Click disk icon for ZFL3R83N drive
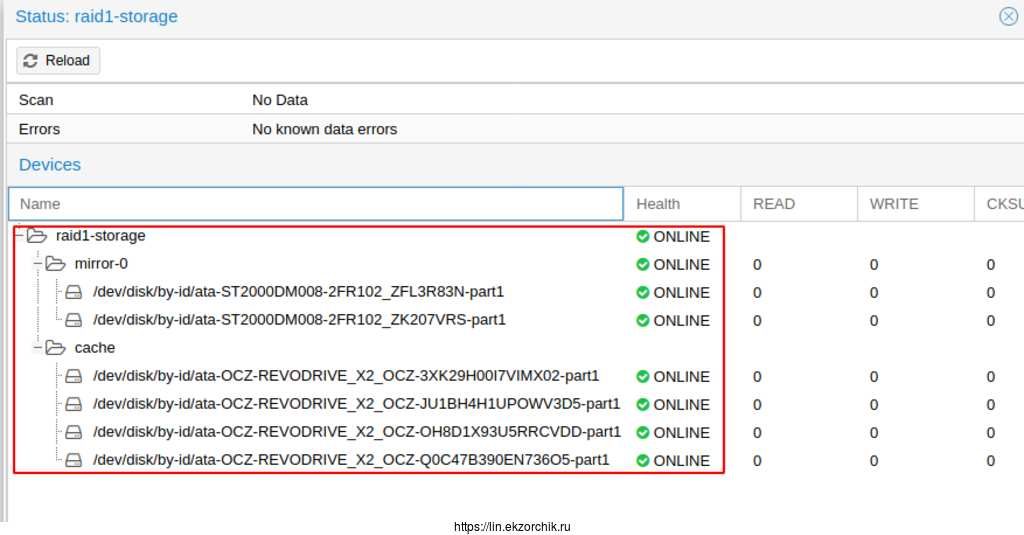1024x535 pixels. 74,292
